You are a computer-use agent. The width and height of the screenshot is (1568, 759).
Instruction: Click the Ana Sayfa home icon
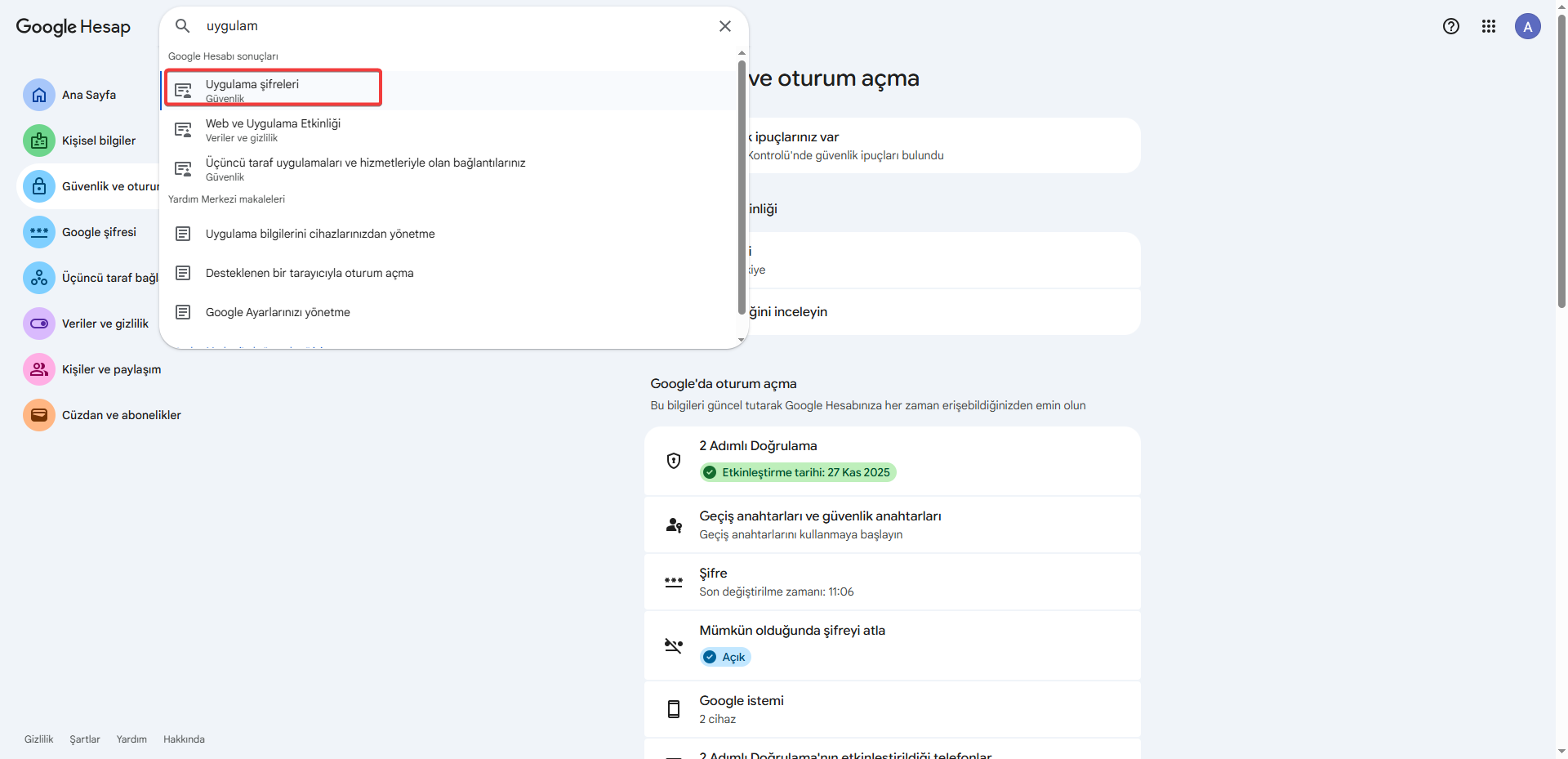point(39,95)
